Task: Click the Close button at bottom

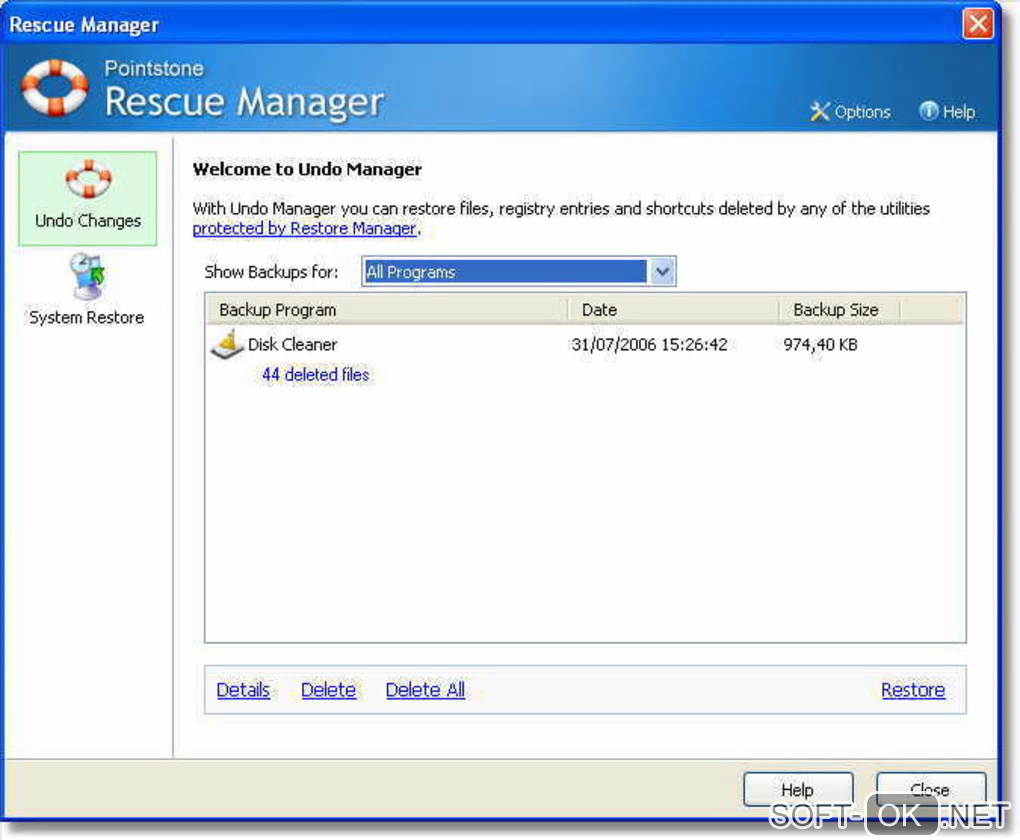Action: [931, 789]
